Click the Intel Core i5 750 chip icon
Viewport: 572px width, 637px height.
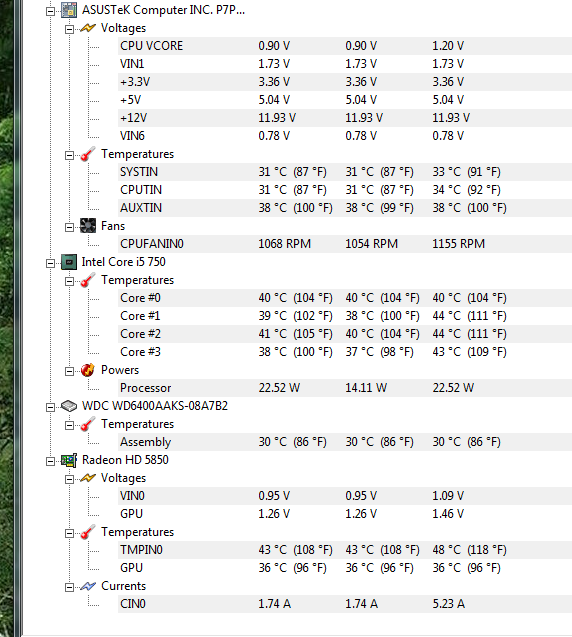click(69, 262)
